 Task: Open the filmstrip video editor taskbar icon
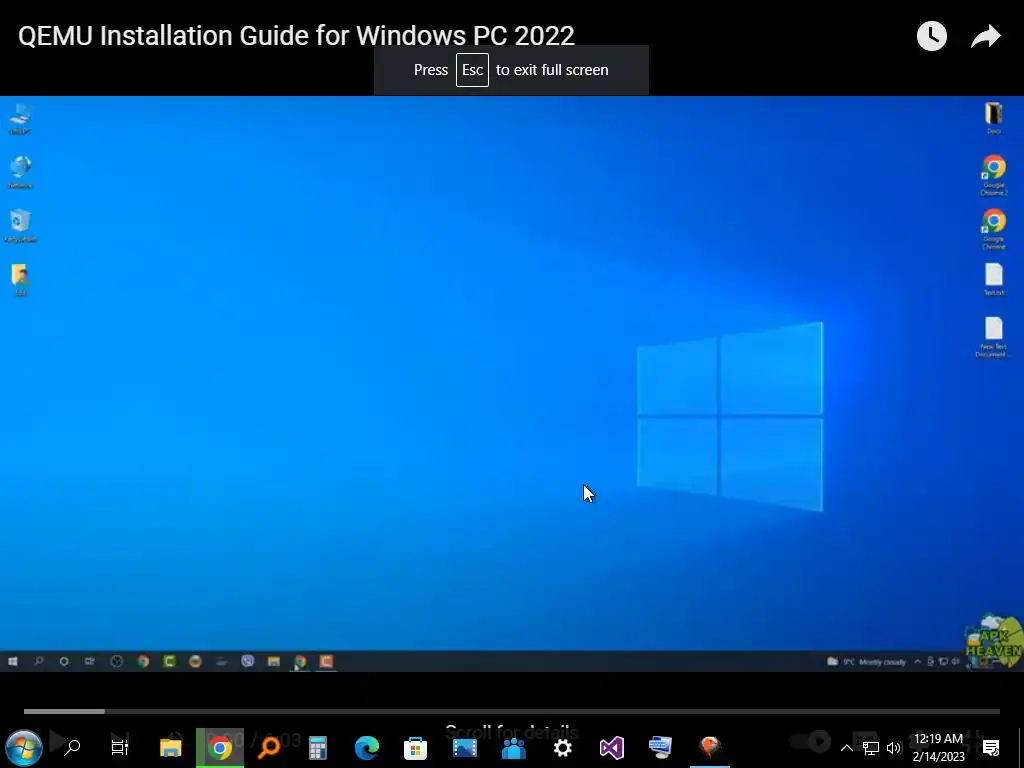464,748
